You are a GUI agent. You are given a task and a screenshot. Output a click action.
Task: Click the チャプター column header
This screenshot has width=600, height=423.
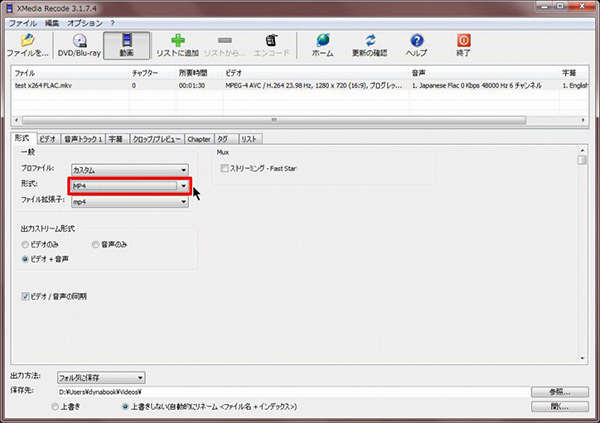(152, 73)
